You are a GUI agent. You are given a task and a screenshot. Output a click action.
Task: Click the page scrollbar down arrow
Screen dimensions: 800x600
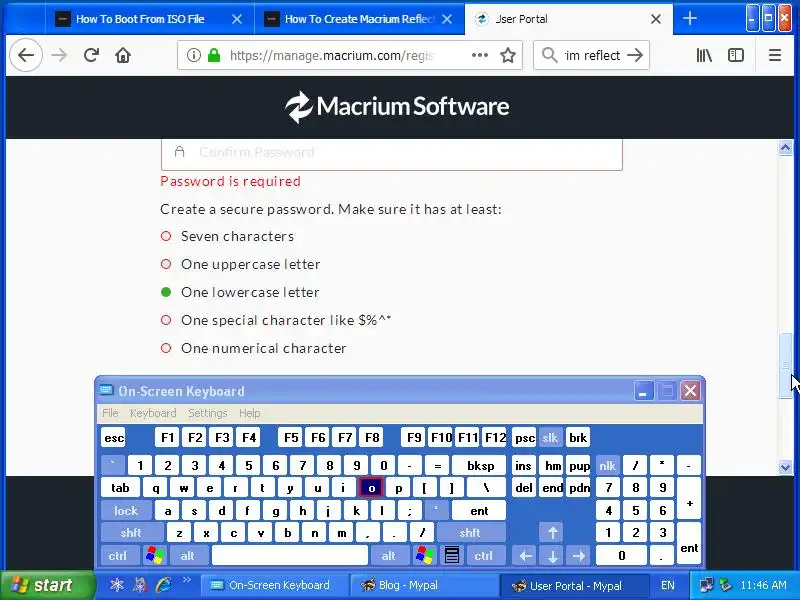786,467
